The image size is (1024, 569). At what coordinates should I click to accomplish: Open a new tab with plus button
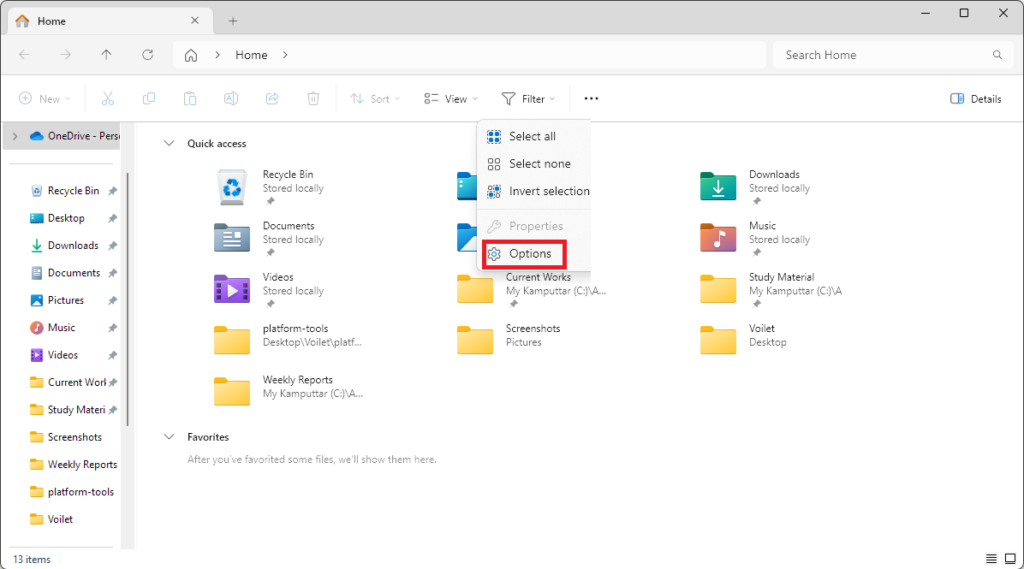pos(233,20)
